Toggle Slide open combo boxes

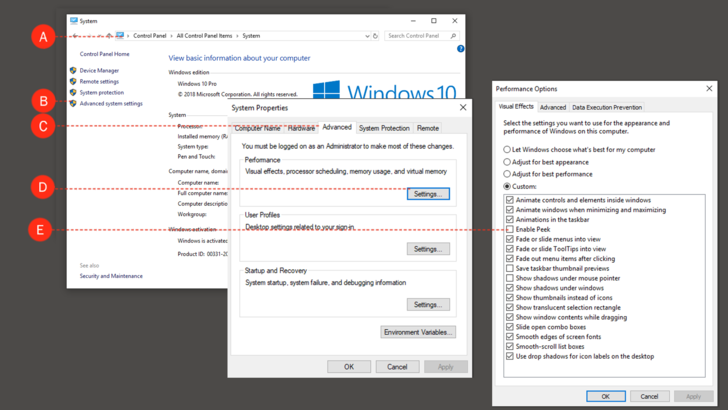pyautogui.click(x=510, y=327)
